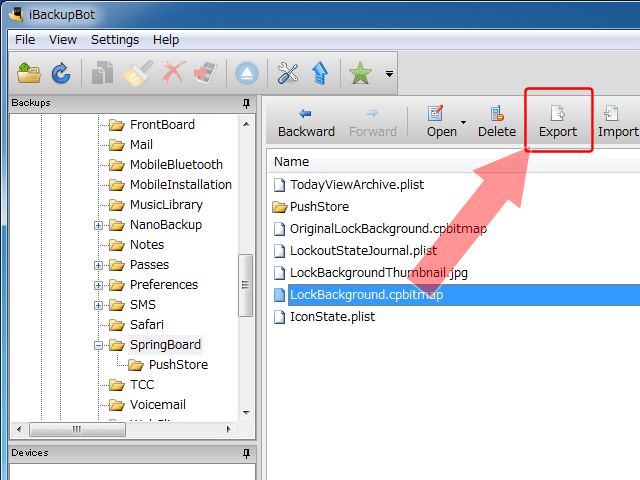Select the MusicLibrary folder

pos(166,204)
